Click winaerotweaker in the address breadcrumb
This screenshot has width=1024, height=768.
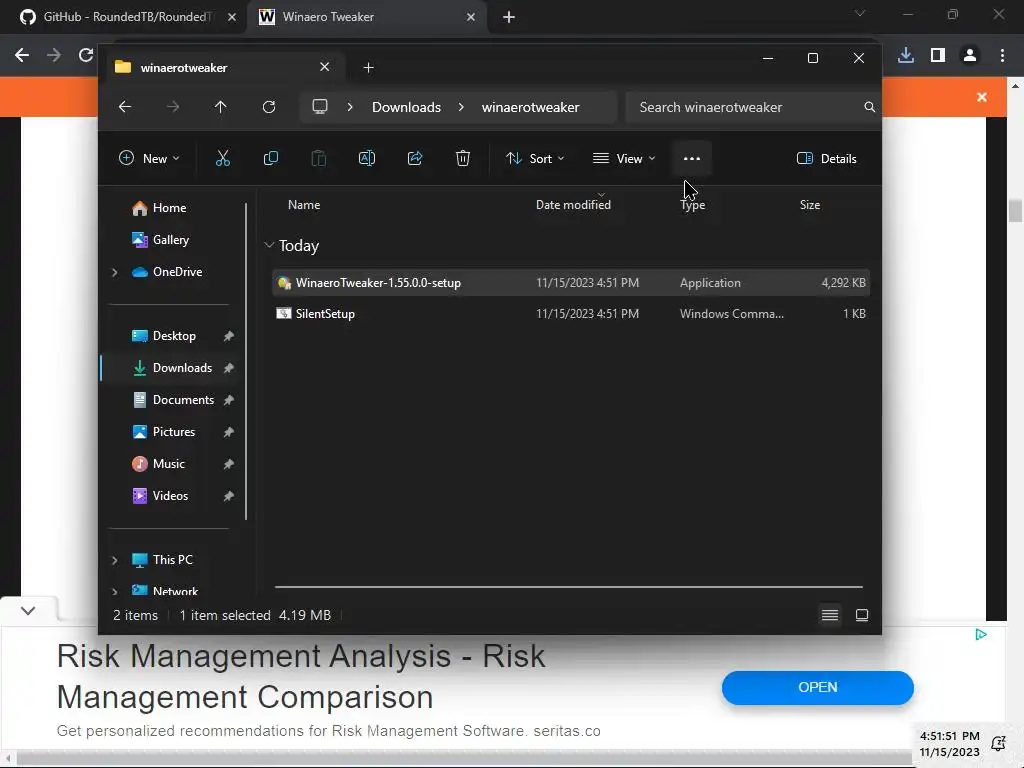530,107
